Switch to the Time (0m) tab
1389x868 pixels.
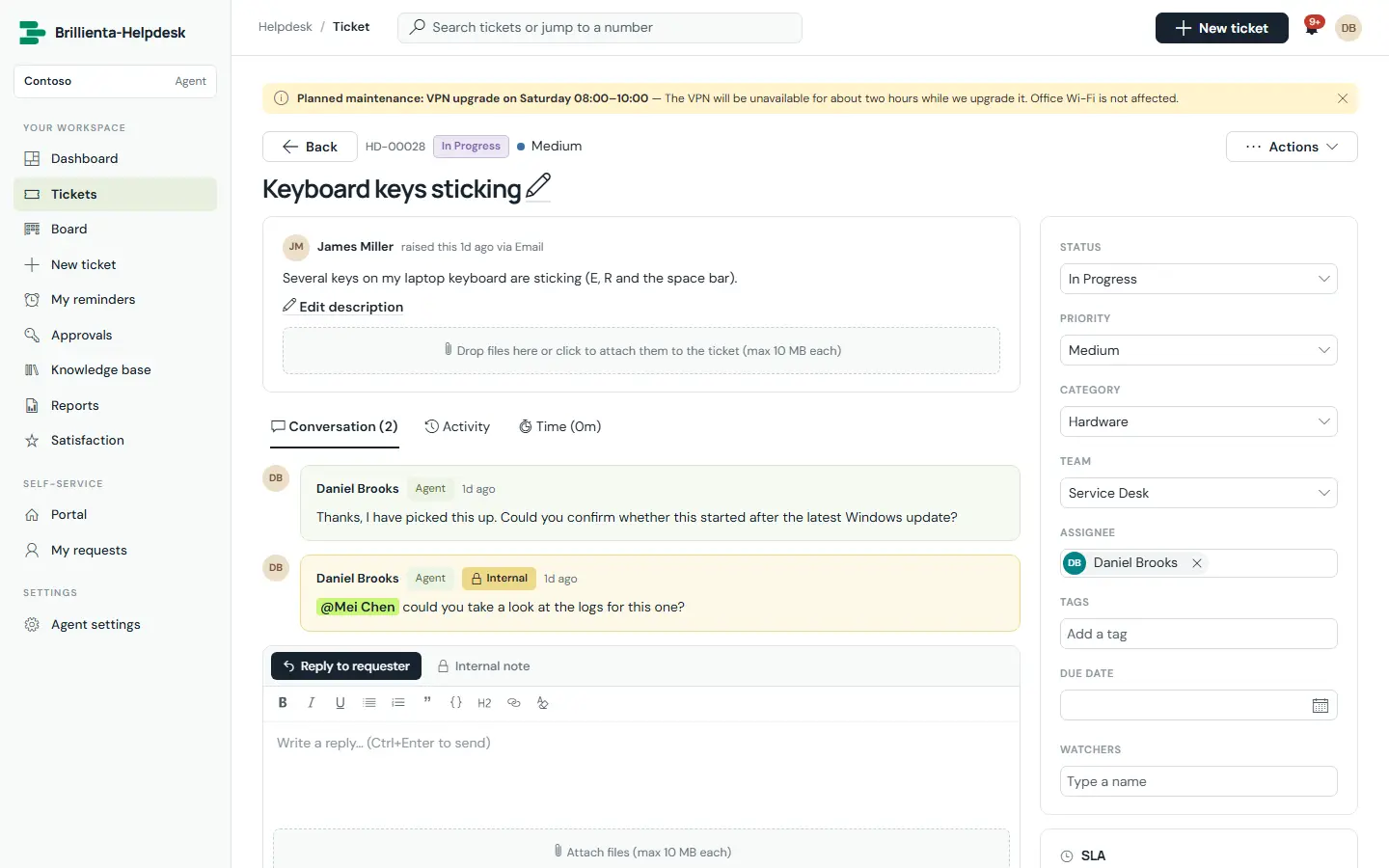(559, 426)
